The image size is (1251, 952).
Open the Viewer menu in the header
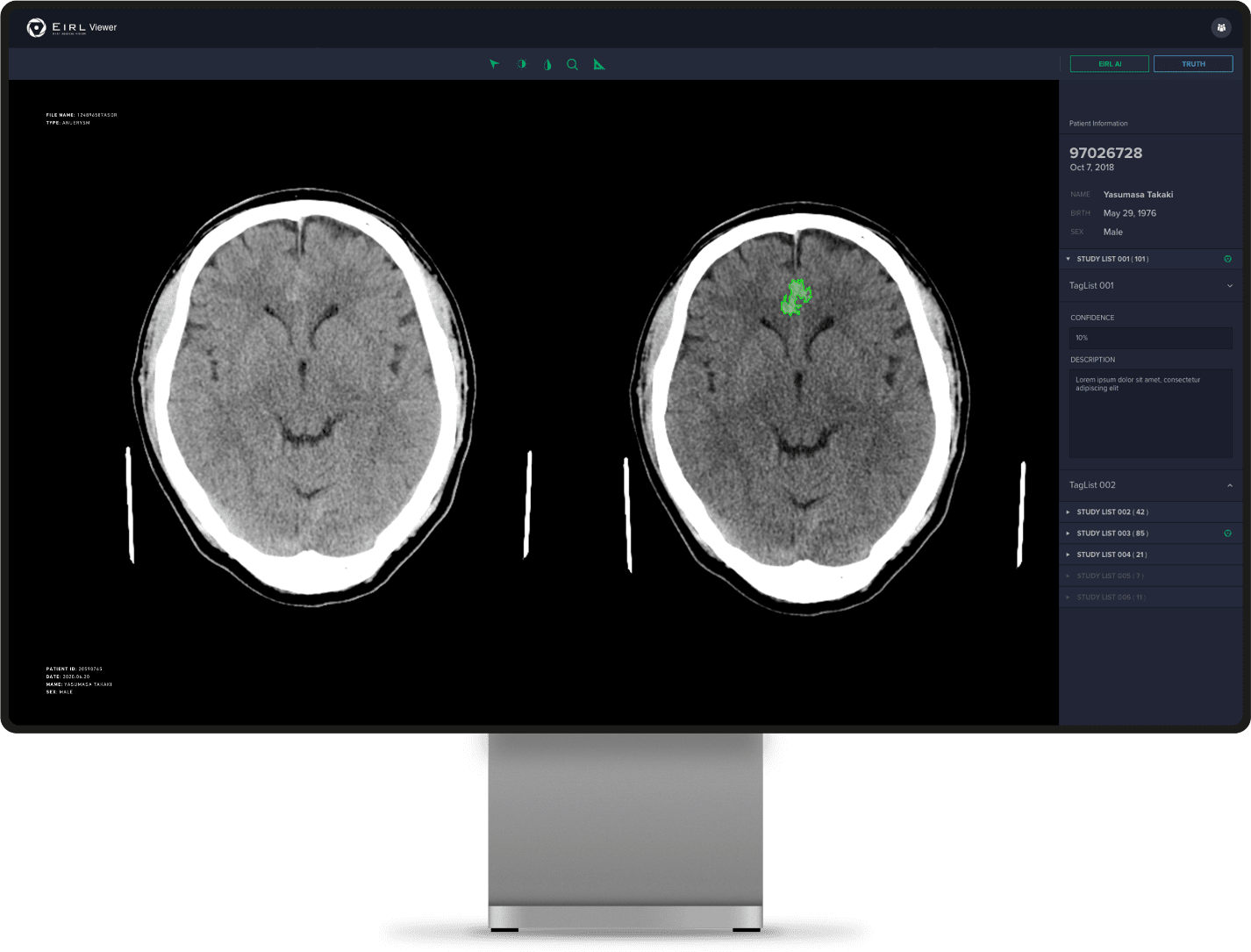tap(105, 27)
